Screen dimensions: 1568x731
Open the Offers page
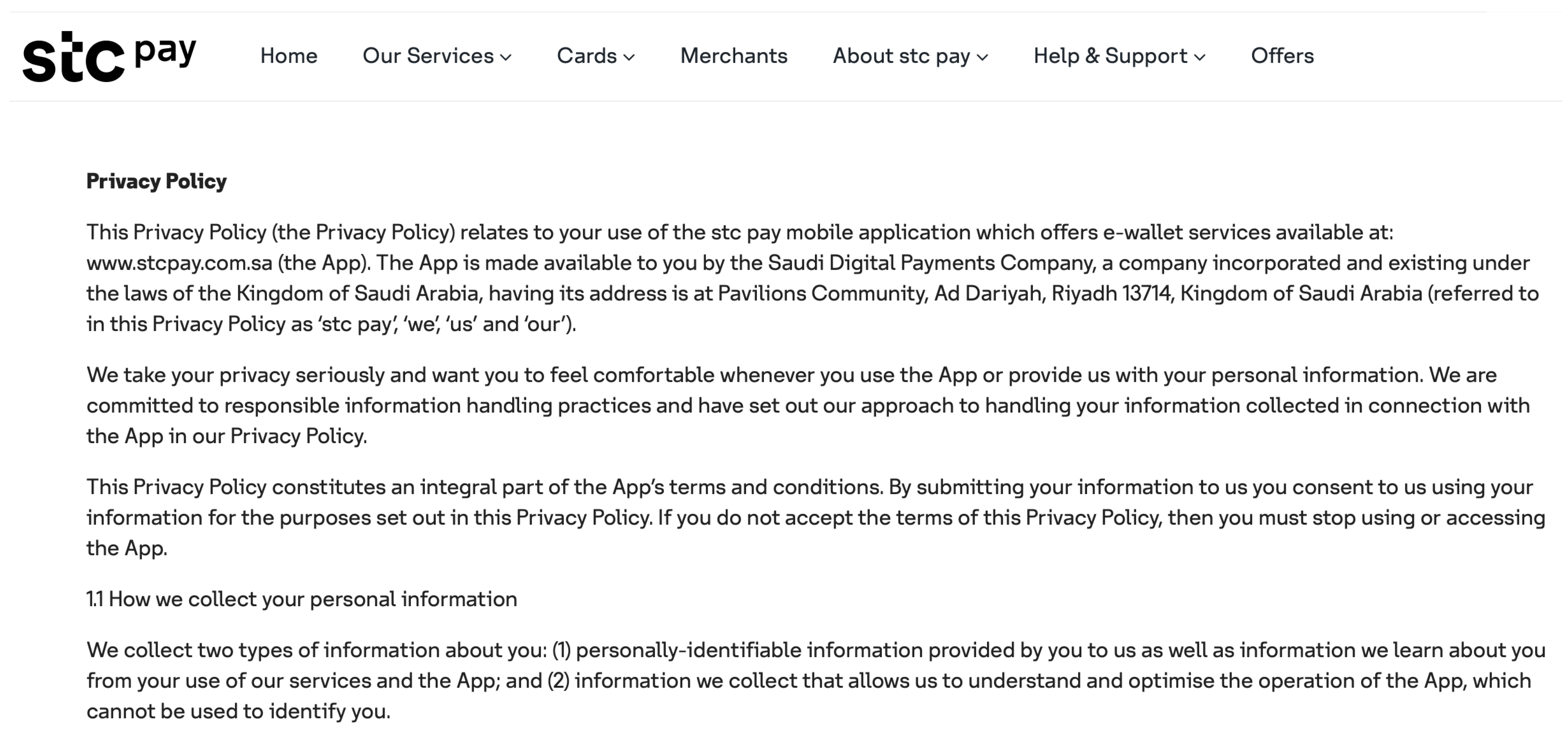(x=1282, y=56)
